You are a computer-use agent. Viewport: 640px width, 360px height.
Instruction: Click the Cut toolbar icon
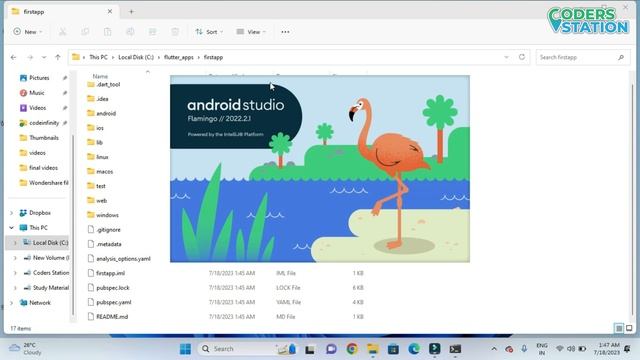coord(62,32)
